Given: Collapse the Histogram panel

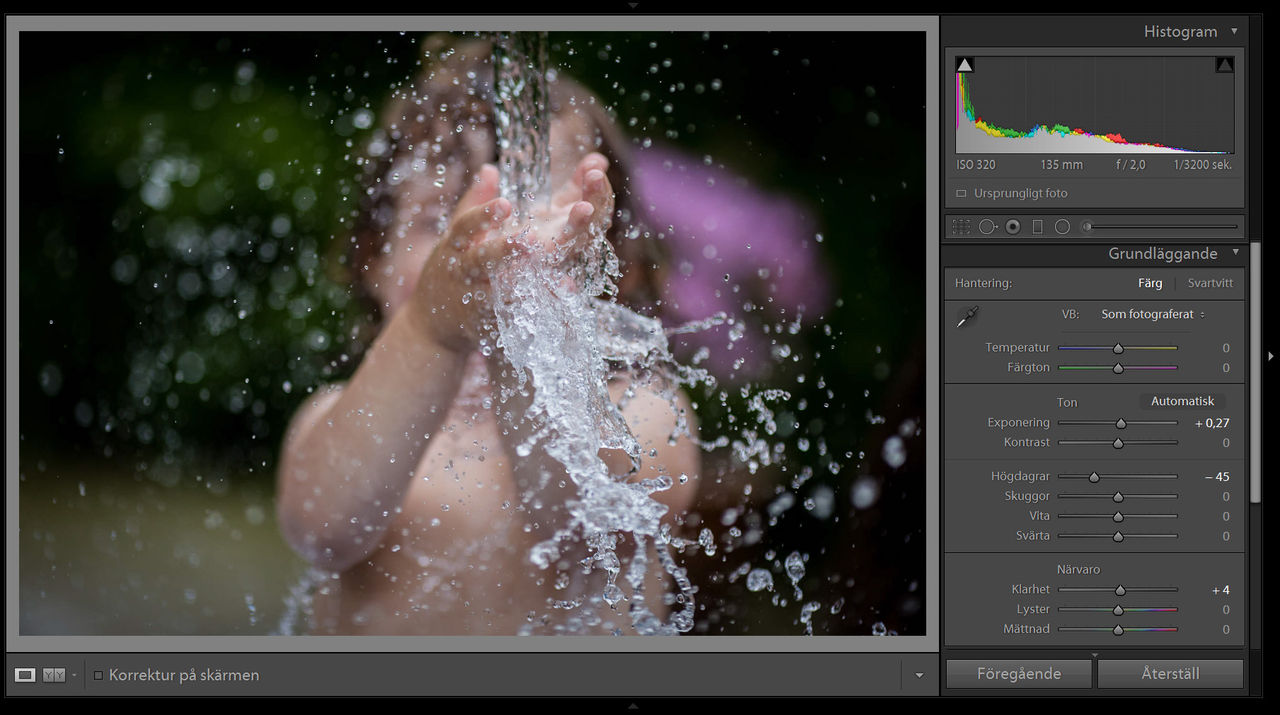Looking at the screenshot, I should click(1234, 32).
